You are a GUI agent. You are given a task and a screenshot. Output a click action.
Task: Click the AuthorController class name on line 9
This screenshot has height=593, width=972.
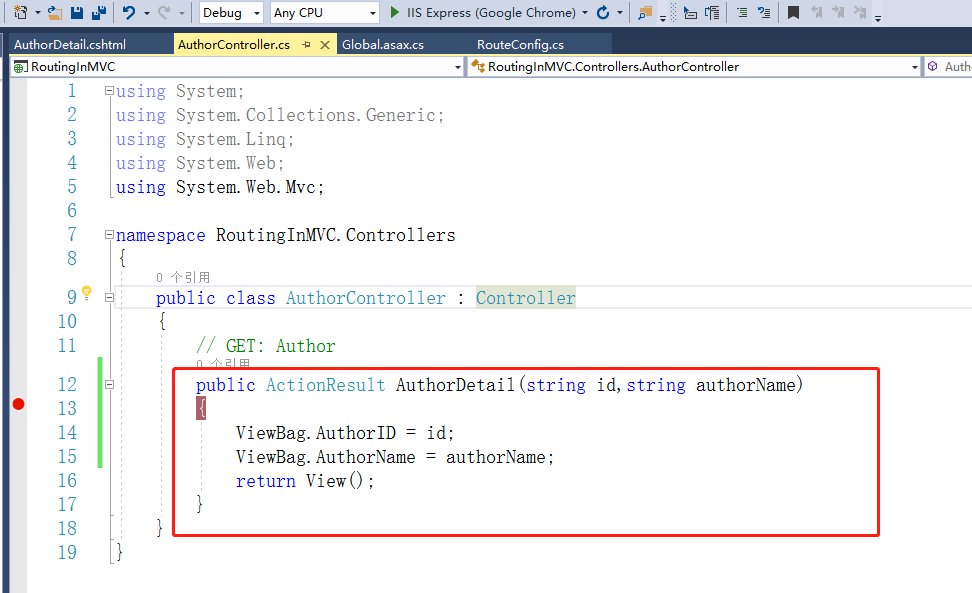point(365,298)
